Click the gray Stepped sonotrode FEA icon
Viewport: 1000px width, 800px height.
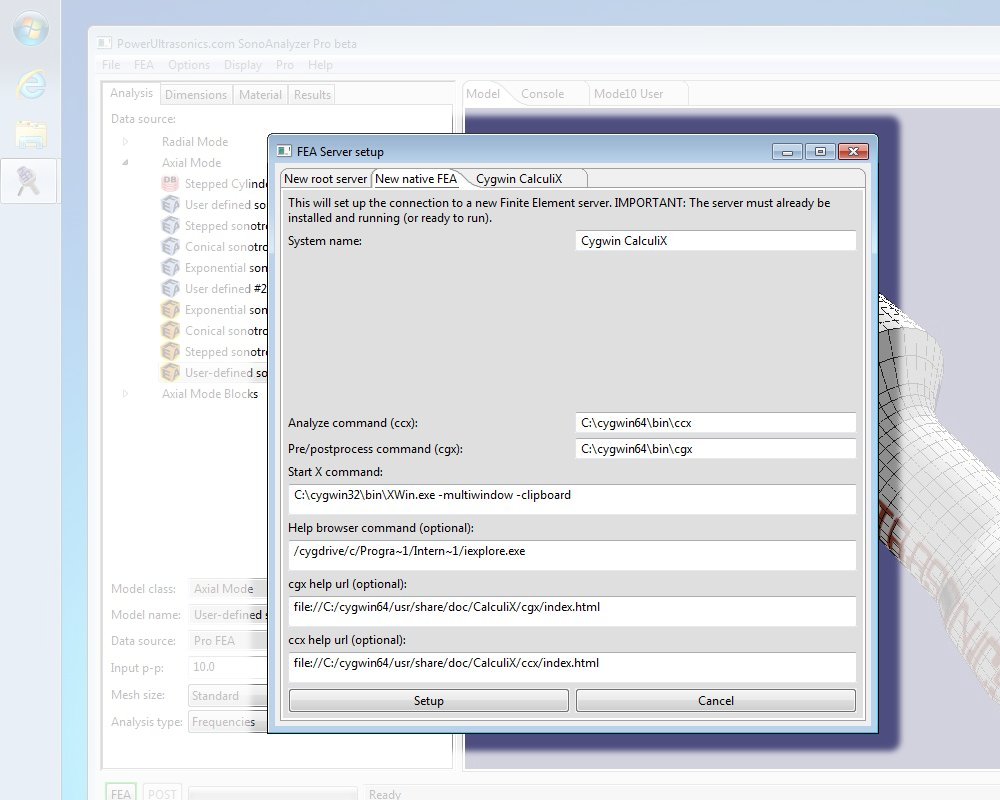click(170, 226)
